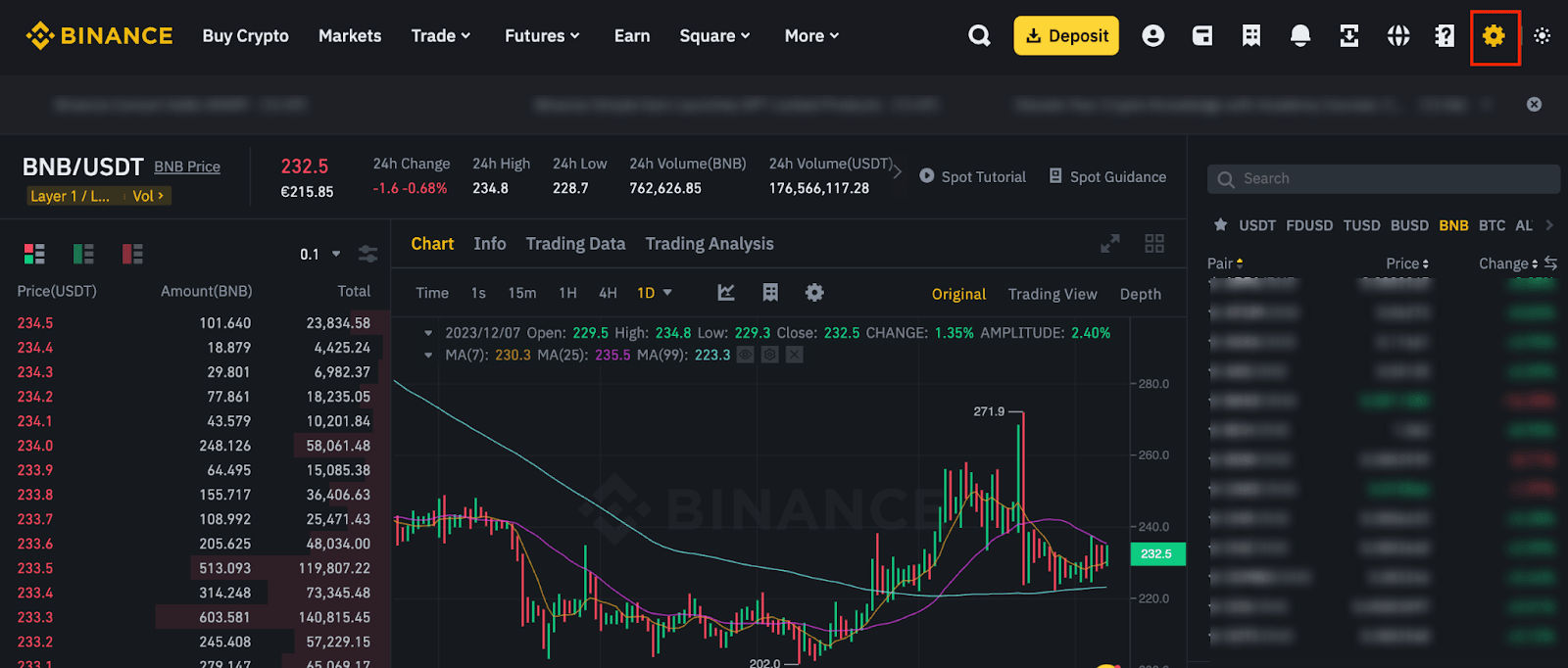The width and height of the screenshot is (1568, 668).
Task: Open Square dropdown menu
Action: click(715, 36)
